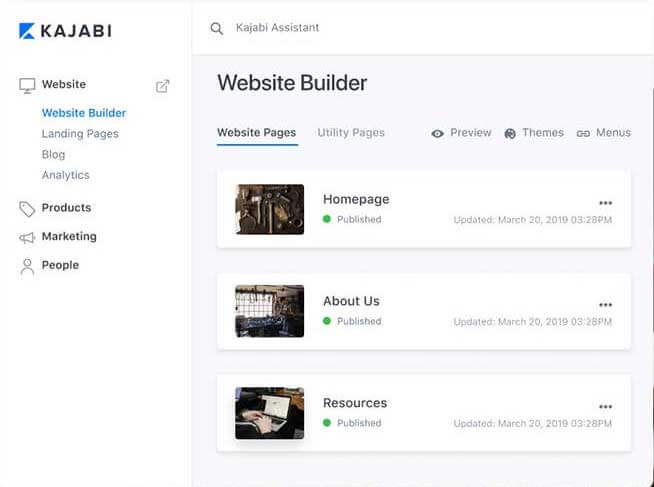Screen dimensions: 654x487
Task: Click Published label under Homepage
Action: (x=359, y=219)
